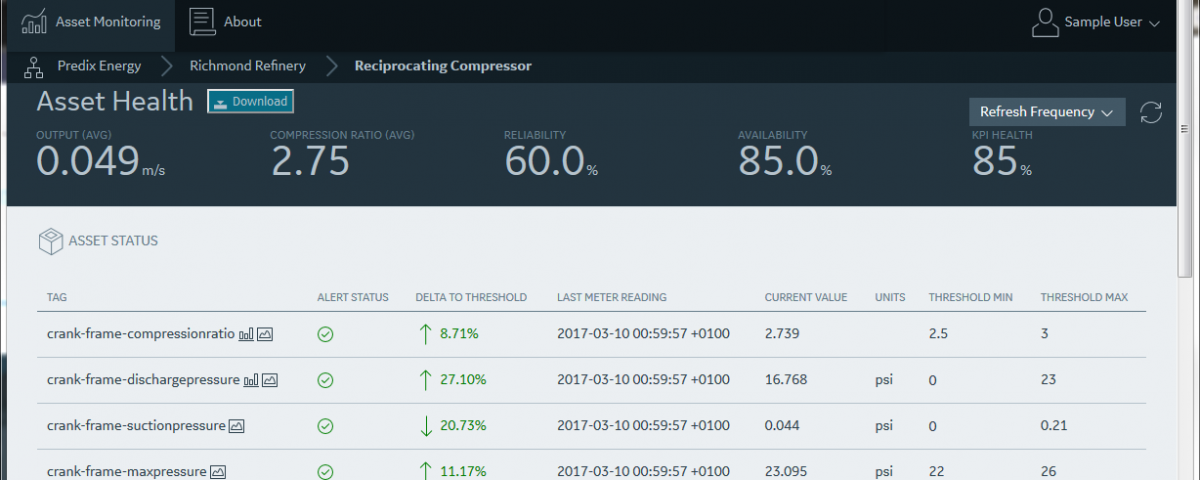This screenshot has width=1200, height=480.
Task: Click the TAG column header
Action: (x=57, y=298)
